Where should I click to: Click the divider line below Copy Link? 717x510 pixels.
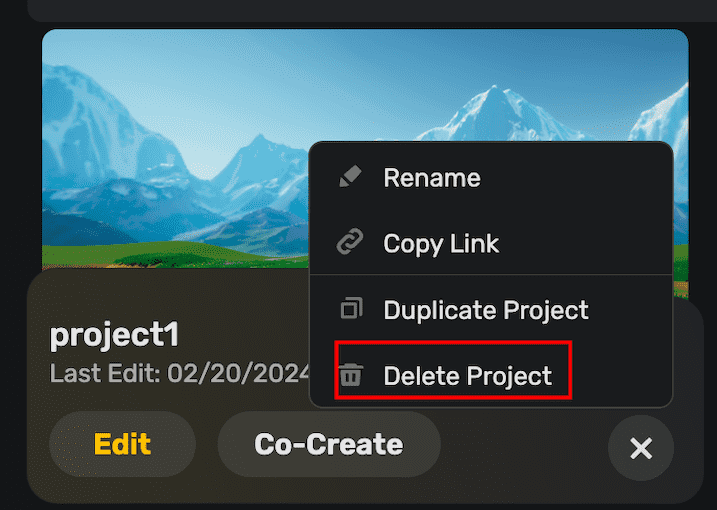(x=490, y=274)
